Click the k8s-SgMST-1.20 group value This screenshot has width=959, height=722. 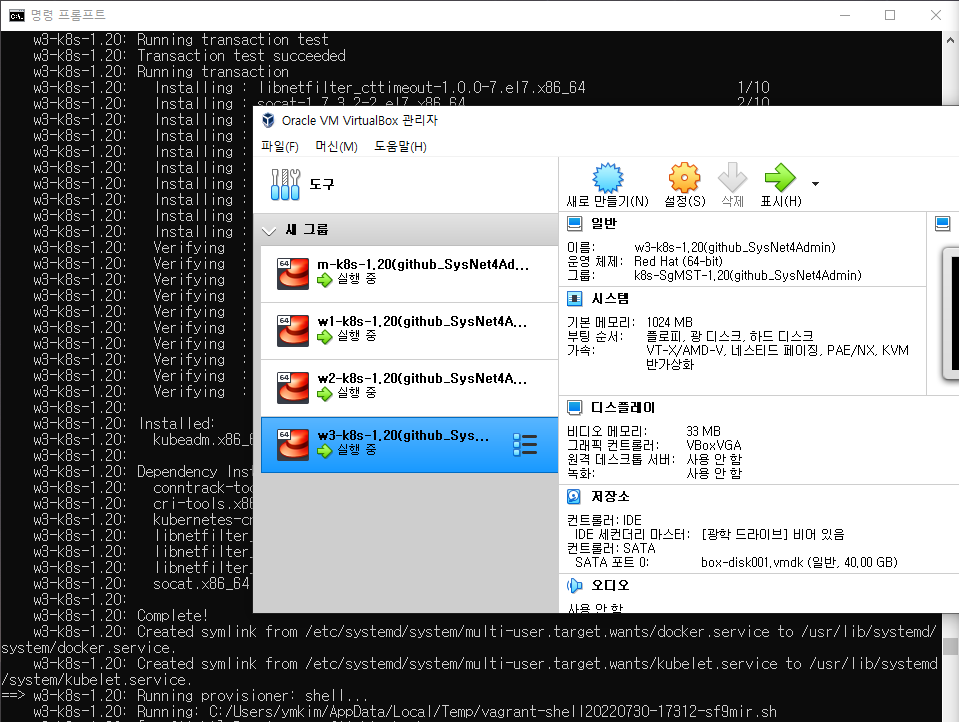(747, 275)
